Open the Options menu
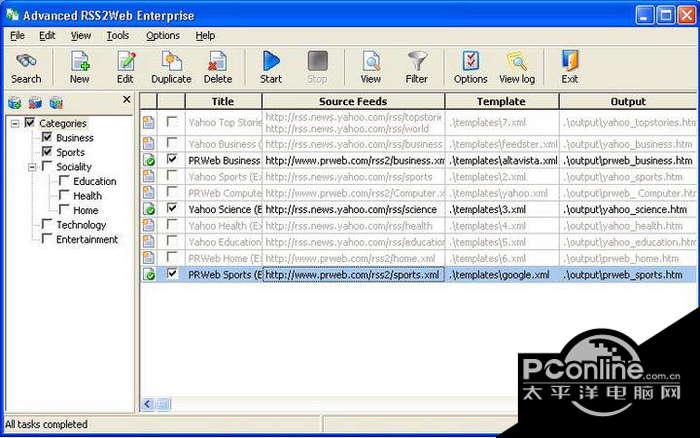The width and height of the screenshot is (700, 438). tap(163, 35)
